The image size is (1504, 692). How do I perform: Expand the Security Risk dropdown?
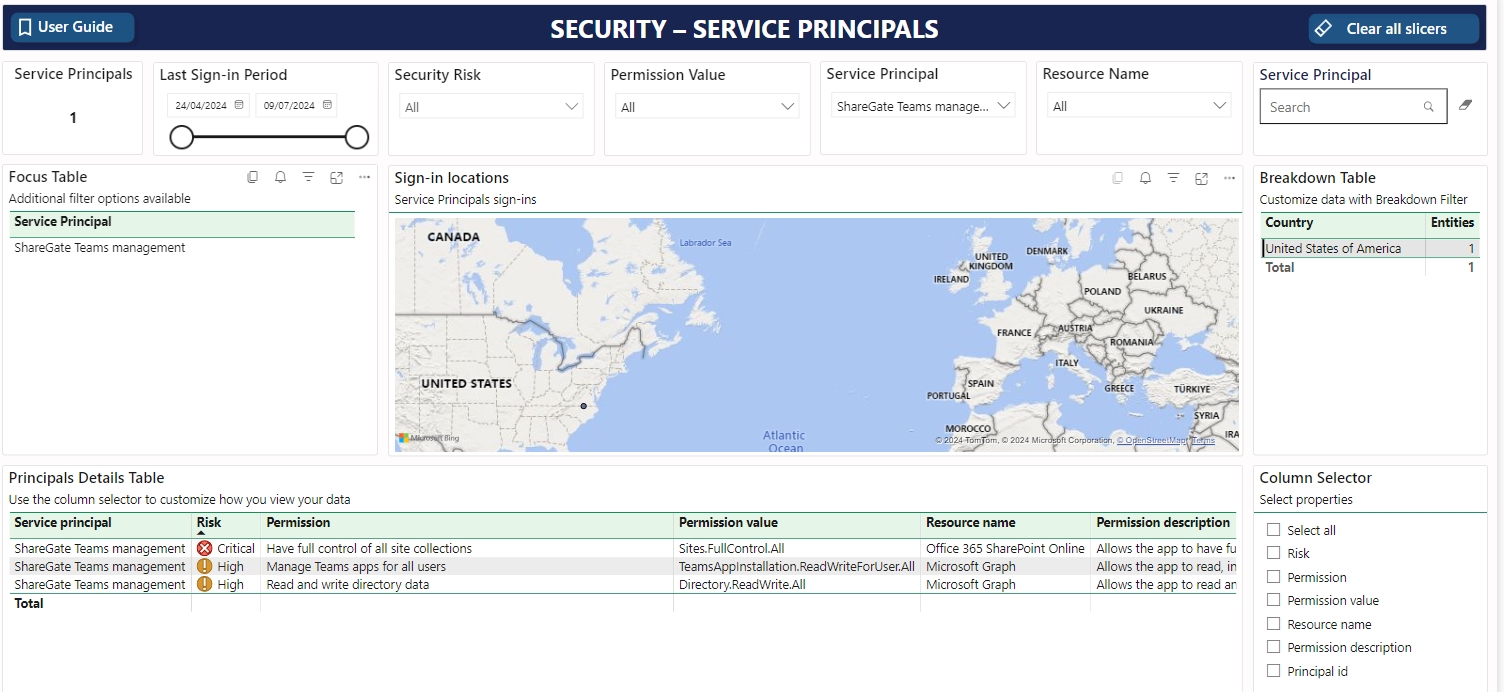490,107
